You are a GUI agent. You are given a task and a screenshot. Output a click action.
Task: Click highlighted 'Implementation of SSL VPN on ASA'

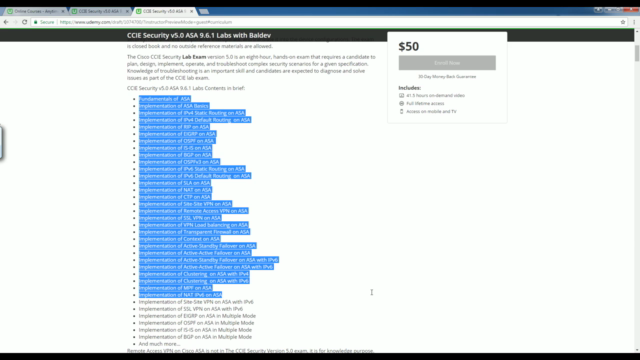pyautogui.click(x=180, y=218)
